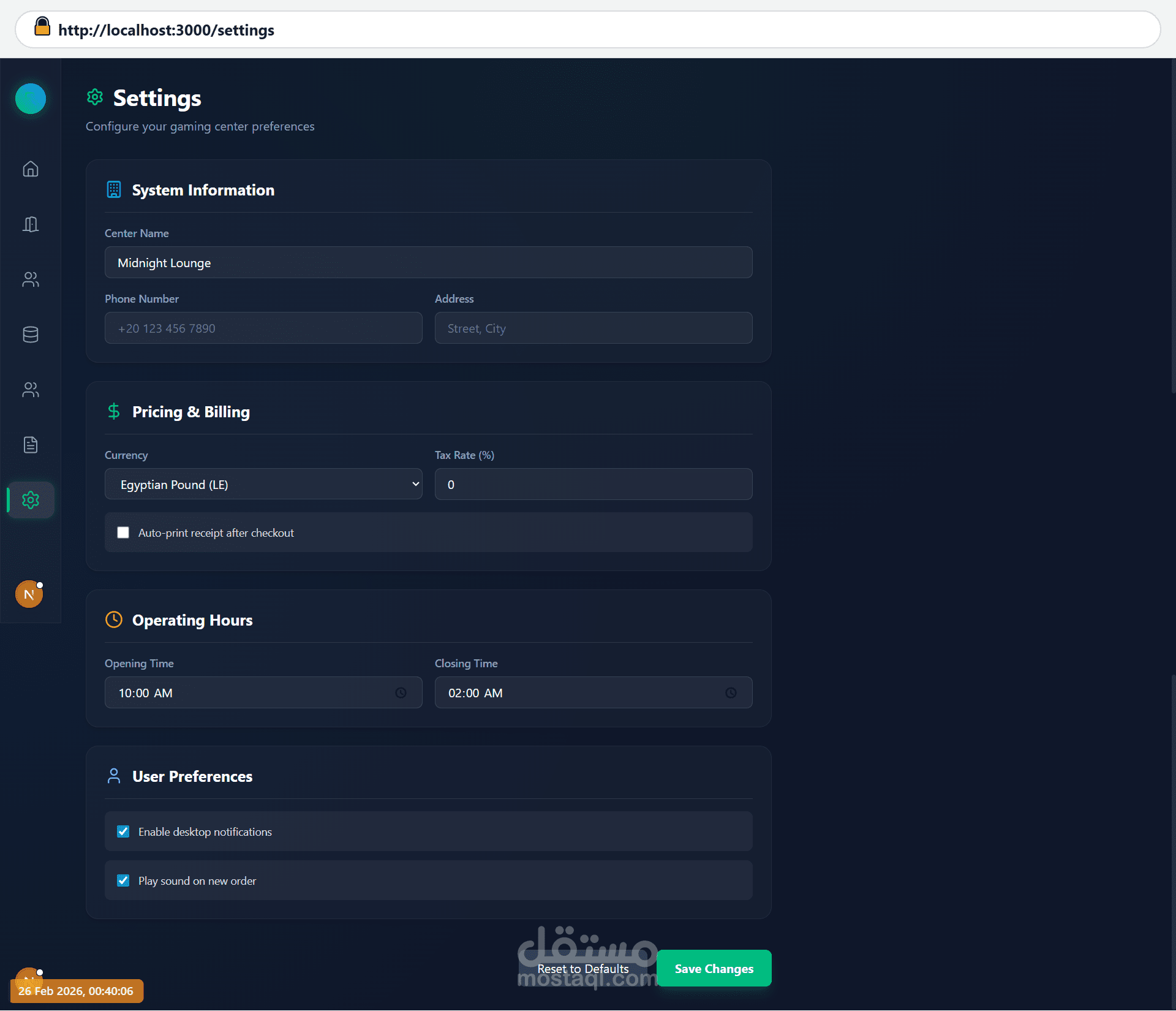Open the Closing Time clock picker
Viewport: 1176px width, 1011px height.
[x=731, y=693]
